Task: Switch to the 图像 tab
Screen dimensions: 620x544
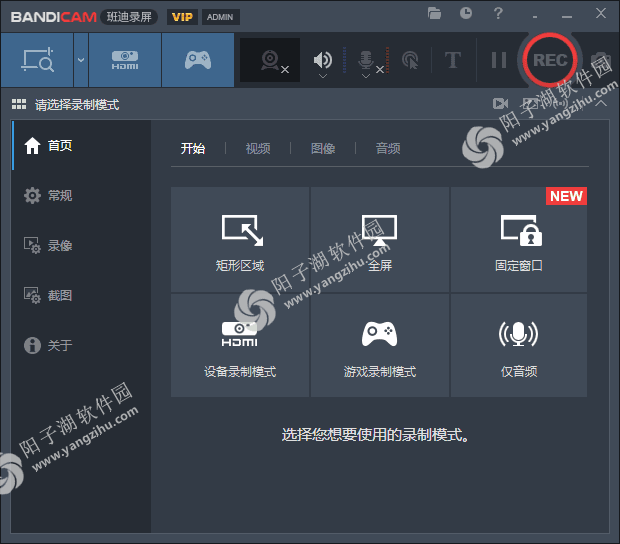Action: (323, 149)
